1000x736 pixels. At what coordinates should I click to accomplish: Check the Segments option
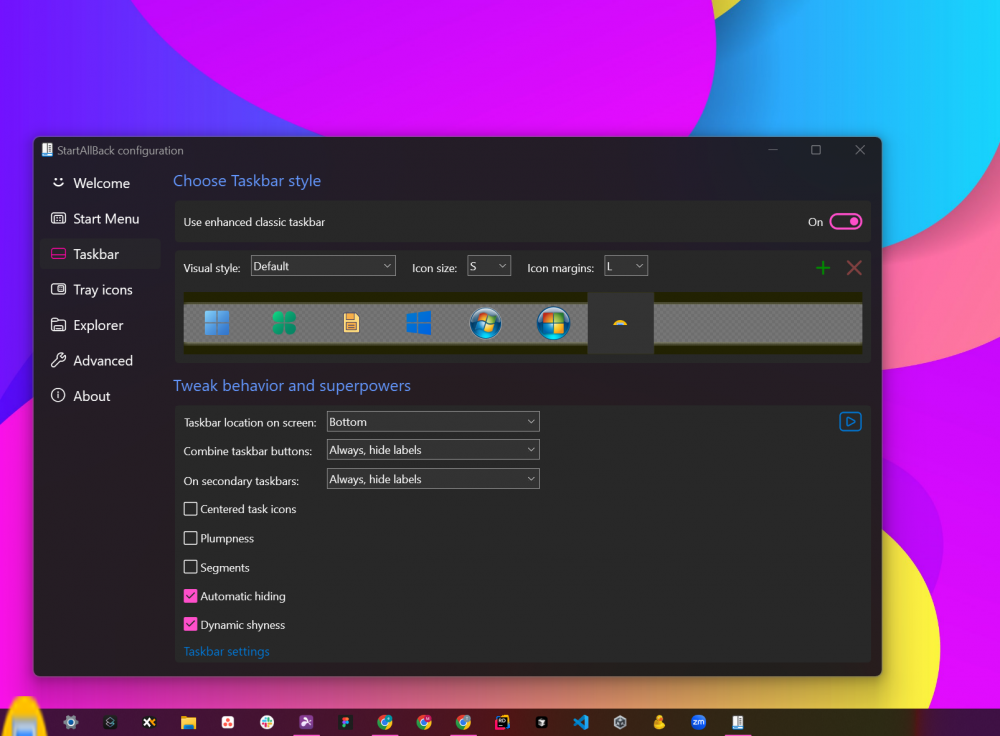point(191,567)
